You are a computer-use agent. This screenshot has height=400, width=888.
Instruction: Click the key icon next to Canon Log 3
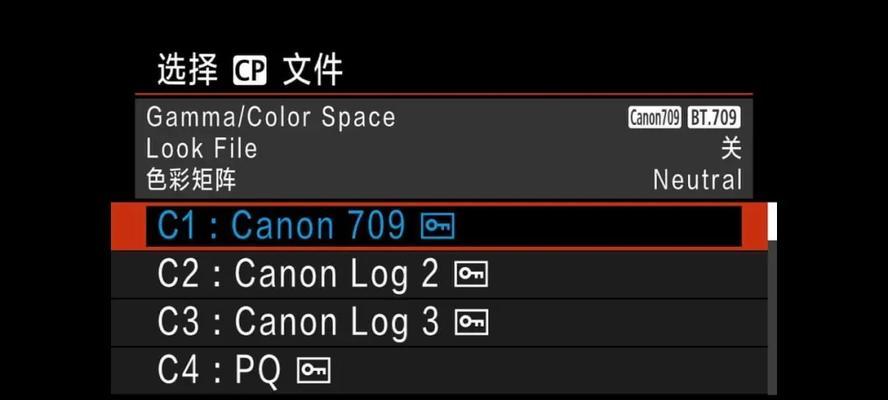(471, 322)
